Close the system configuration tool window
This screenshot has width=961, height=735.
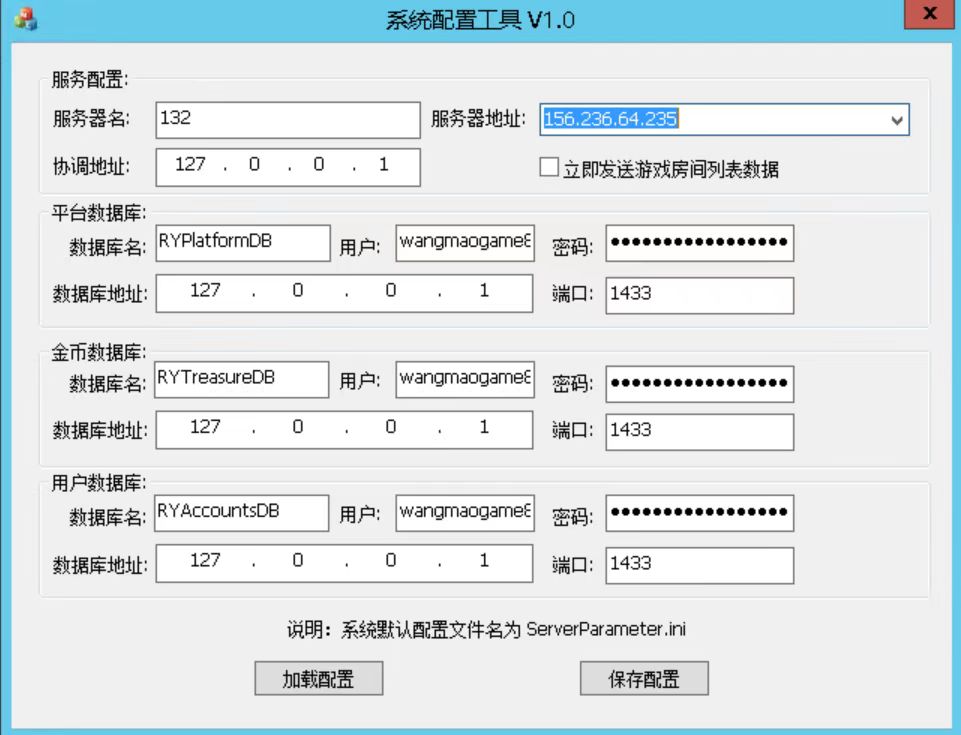tap(929, 15)
